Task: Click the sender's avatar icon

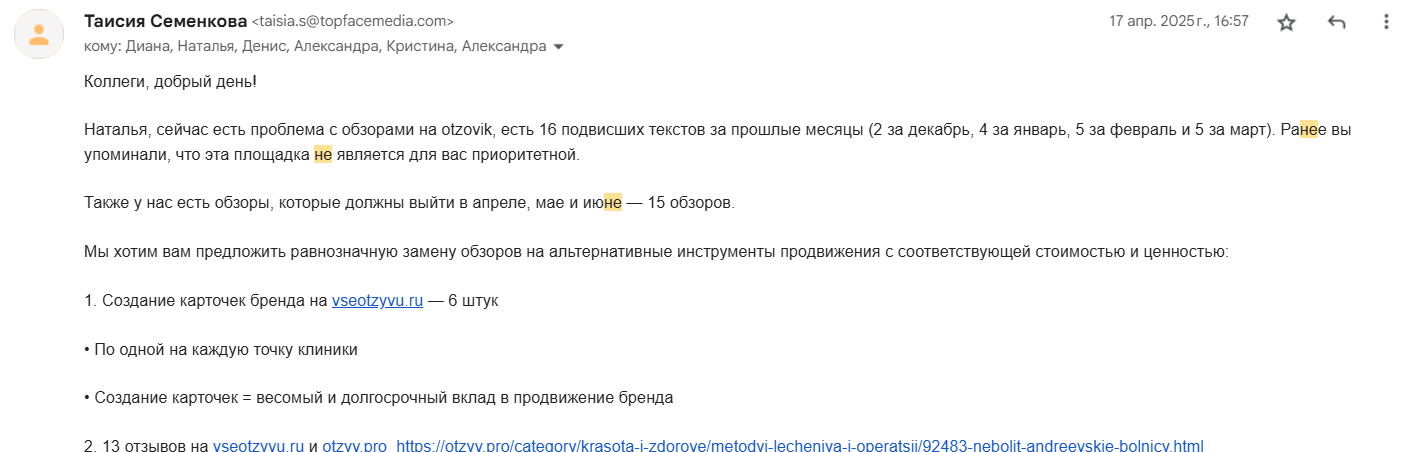Action: [x=39, y=34]
